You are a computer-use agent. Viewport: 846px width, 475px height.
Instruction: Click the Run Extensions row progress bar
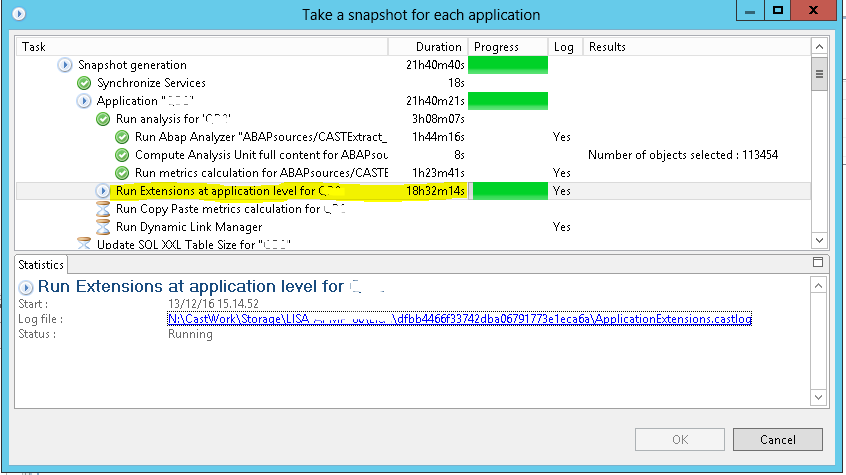pos(510,191)
